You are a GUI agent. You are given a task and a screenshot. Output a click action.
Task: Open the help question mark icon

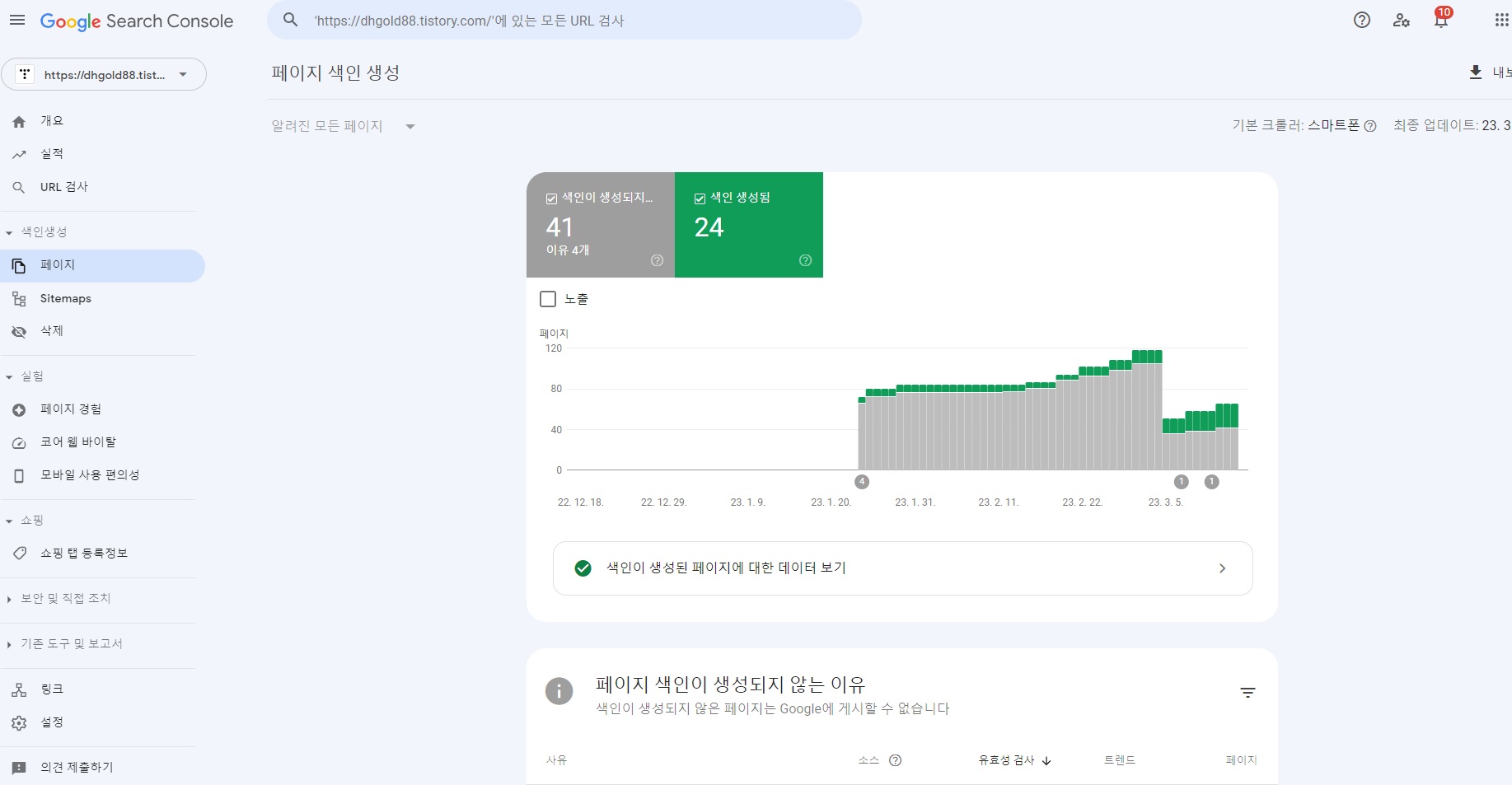[x=1362, y=21]
